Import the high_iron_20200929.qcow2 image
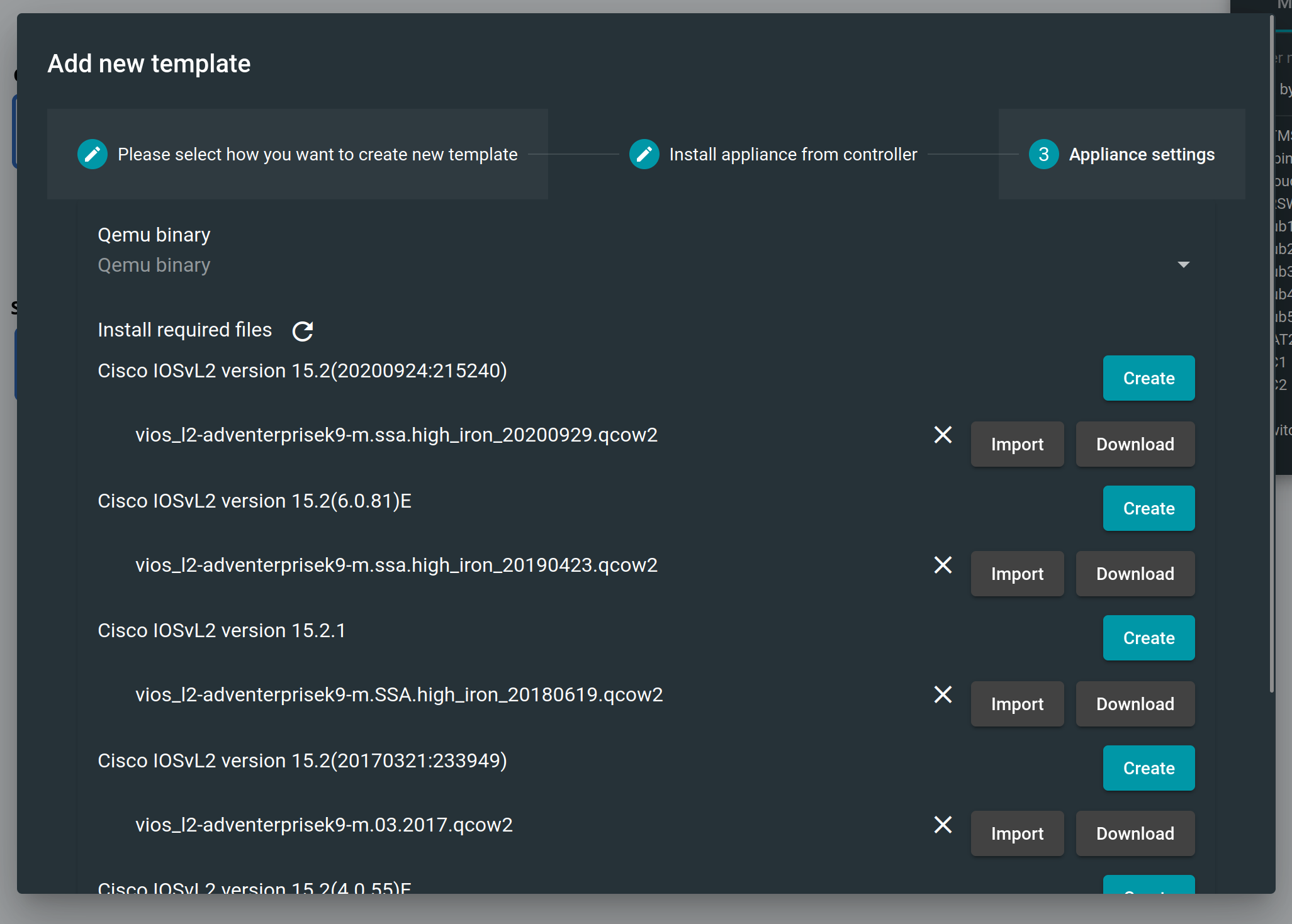Image resolution: width=1292 pixels, height=924 pixels. 1017,444
